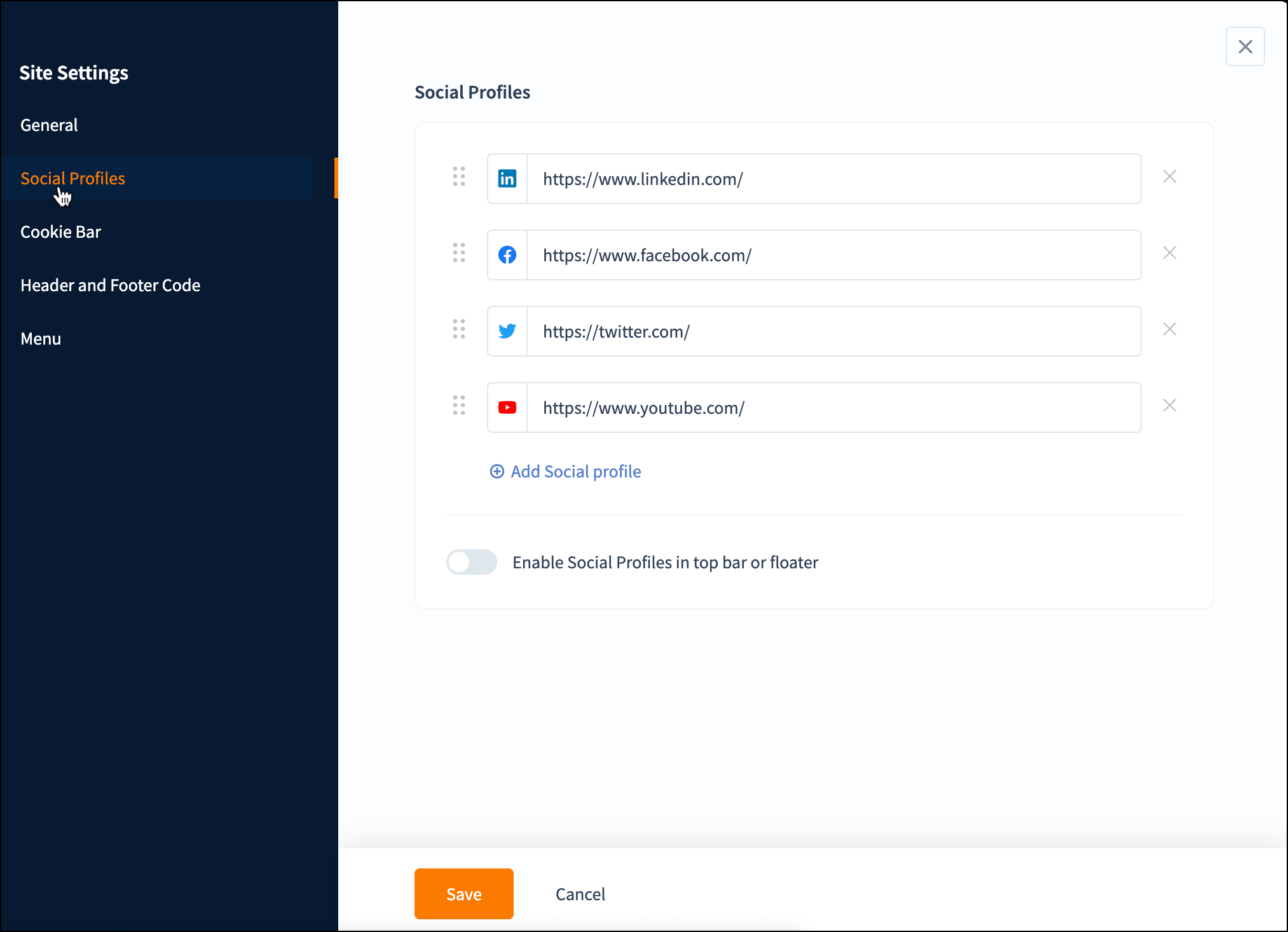Click the Facebook icon beside its URL
Viewport: 1288px width, 932px height.
point(507,255)
